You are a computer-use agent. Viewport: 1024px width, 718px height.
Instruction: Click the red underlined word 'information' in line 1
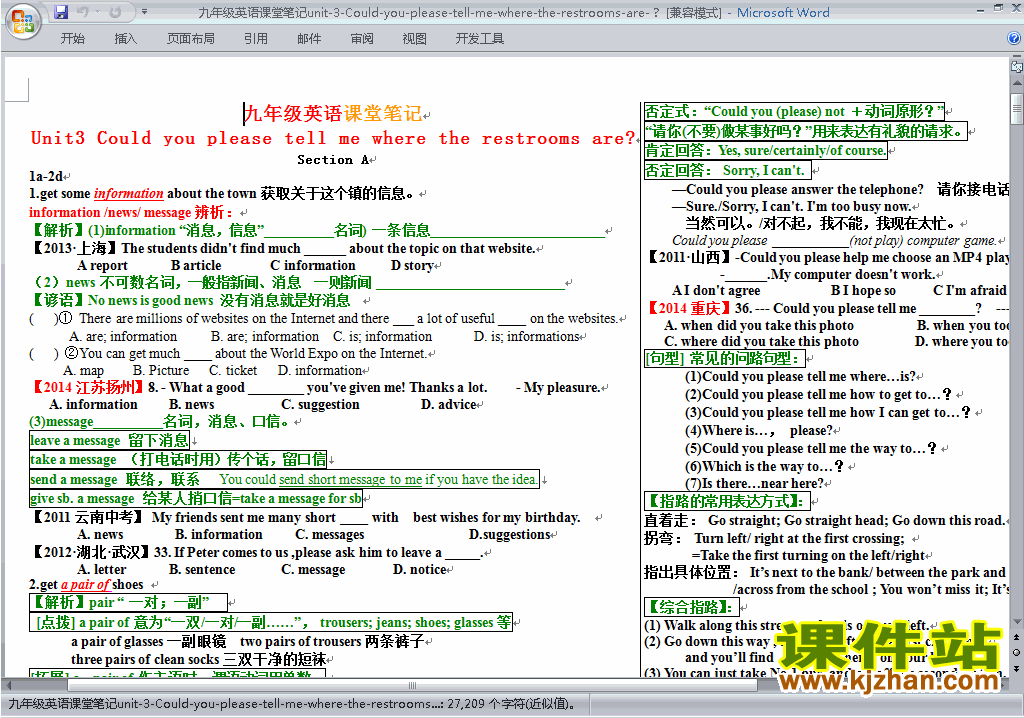pos(128,193)
